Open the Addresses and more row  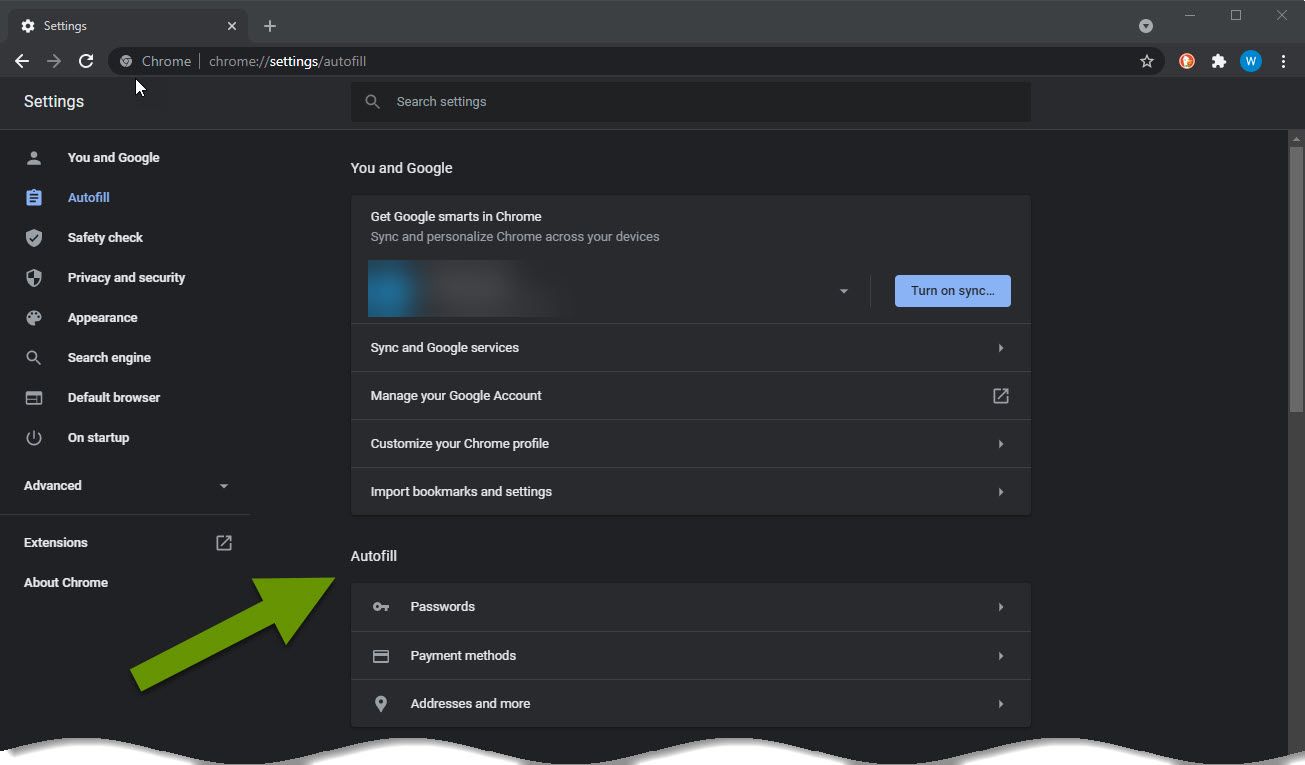point(691,704)
